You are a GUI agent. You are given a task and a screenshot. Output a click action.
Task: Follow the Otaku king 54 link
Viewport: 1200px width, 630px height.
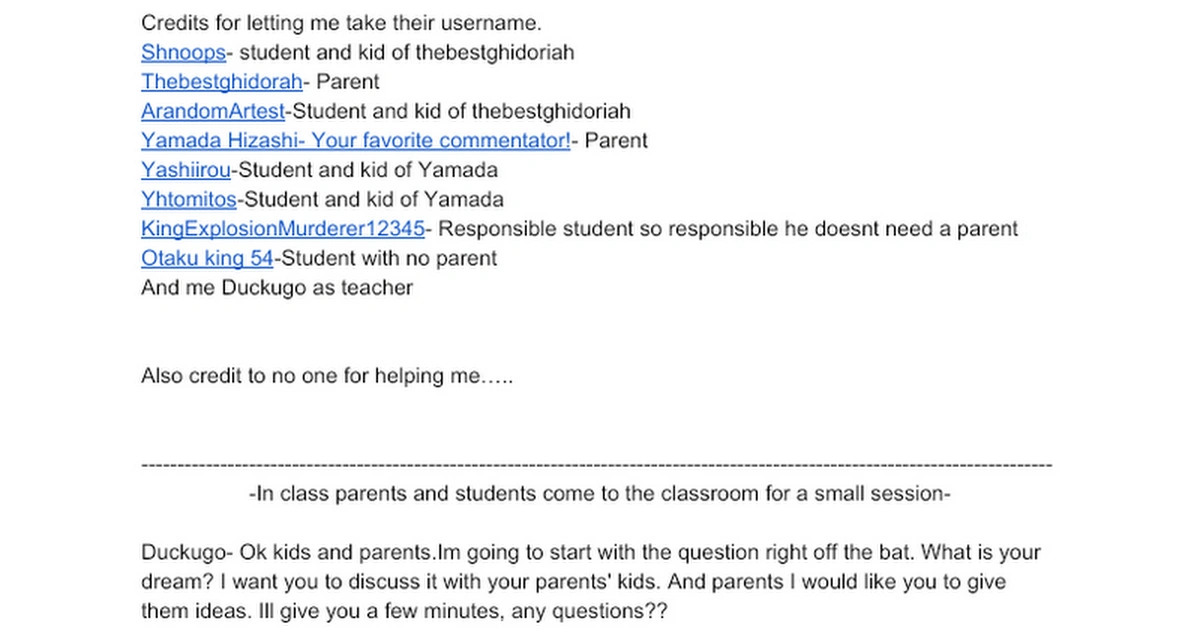[207, 258]
